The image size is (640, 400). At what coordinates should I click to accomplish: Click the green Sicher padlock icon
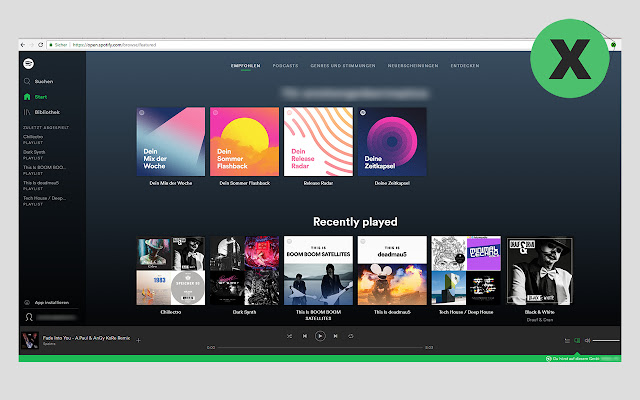tap(51, 45)
